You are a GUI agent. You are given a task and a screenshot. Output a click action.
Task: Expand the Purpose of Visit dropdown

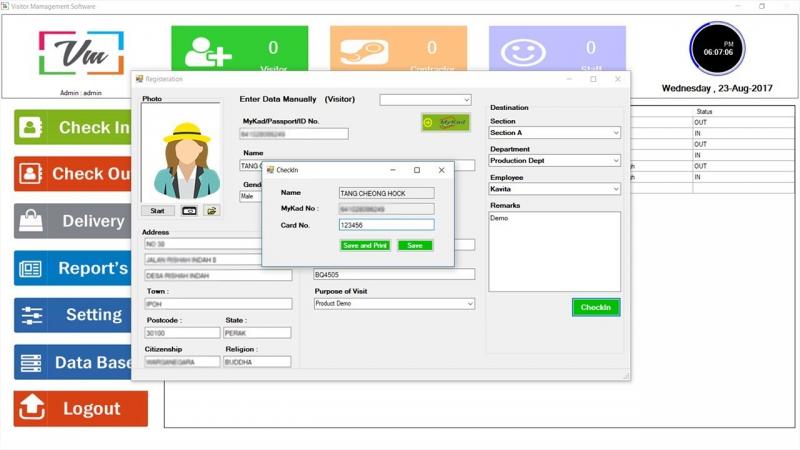pos(394,304)
